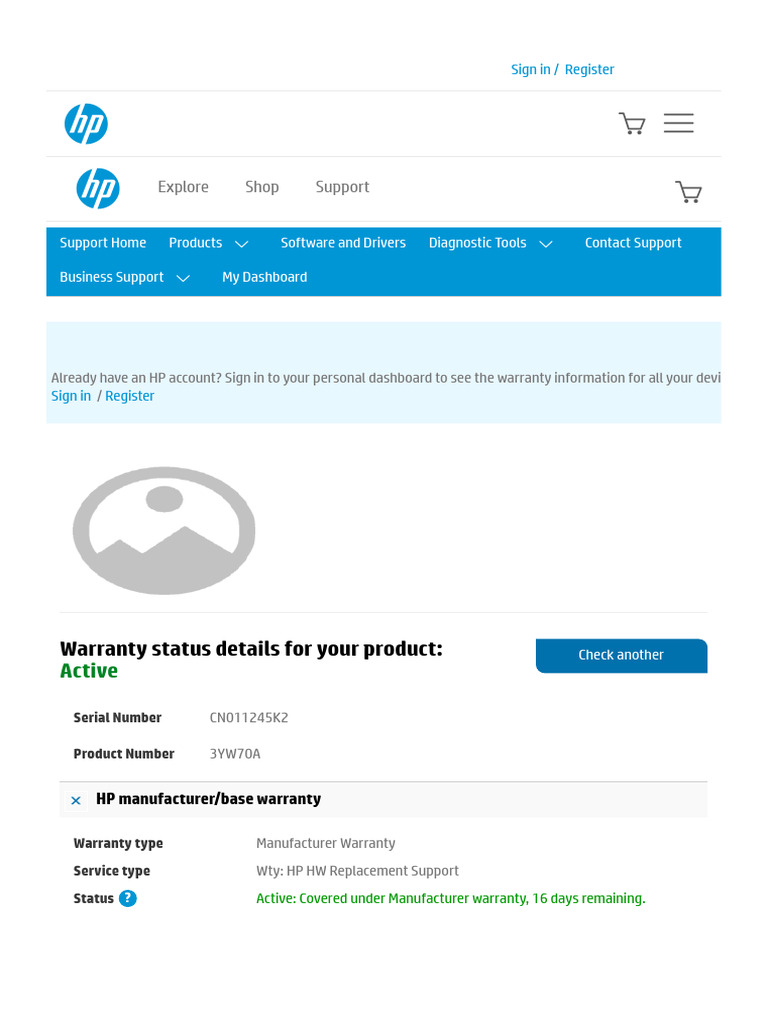Open Contact Support

click(633, 243)
